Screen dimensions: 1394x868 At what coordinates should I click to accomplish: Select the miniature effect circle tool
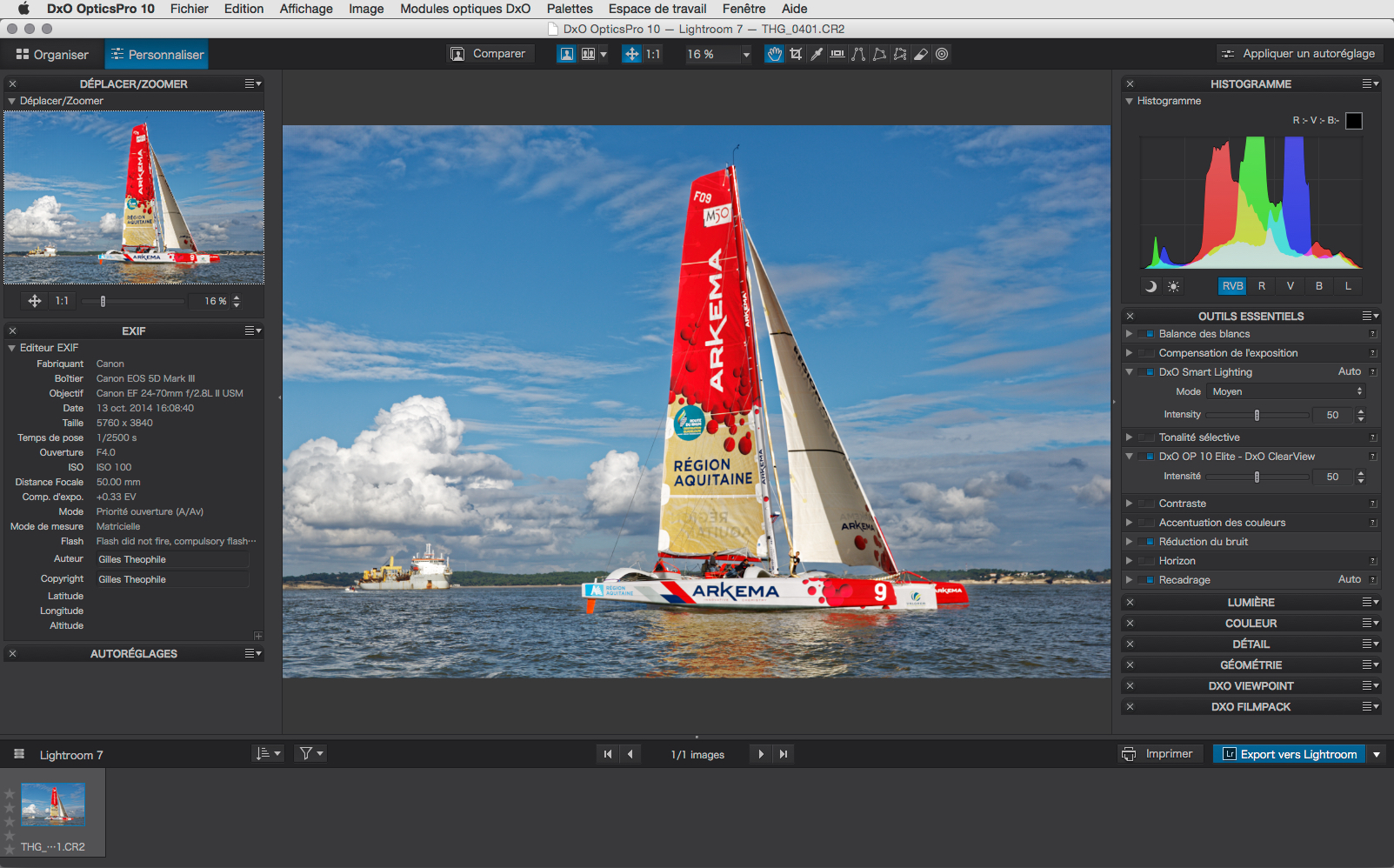[942, 54]
